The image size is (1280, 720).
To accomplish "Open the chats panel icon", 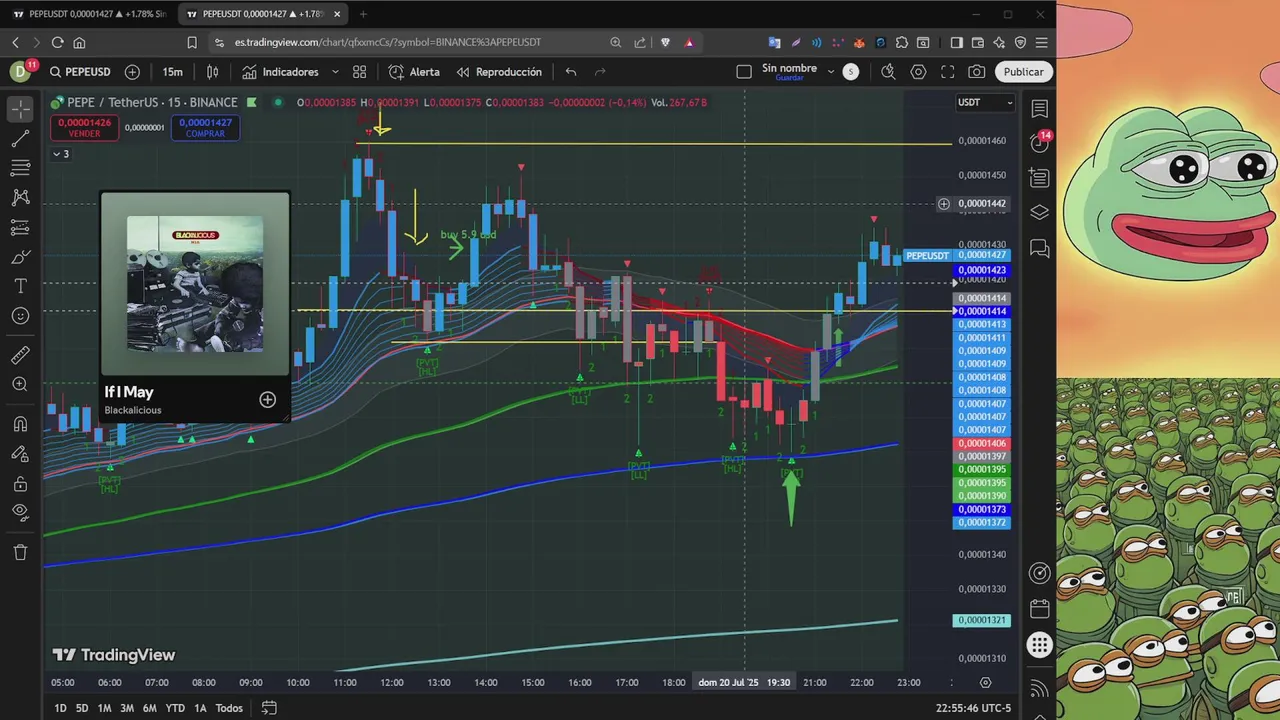I will (x=1040, y=248).
